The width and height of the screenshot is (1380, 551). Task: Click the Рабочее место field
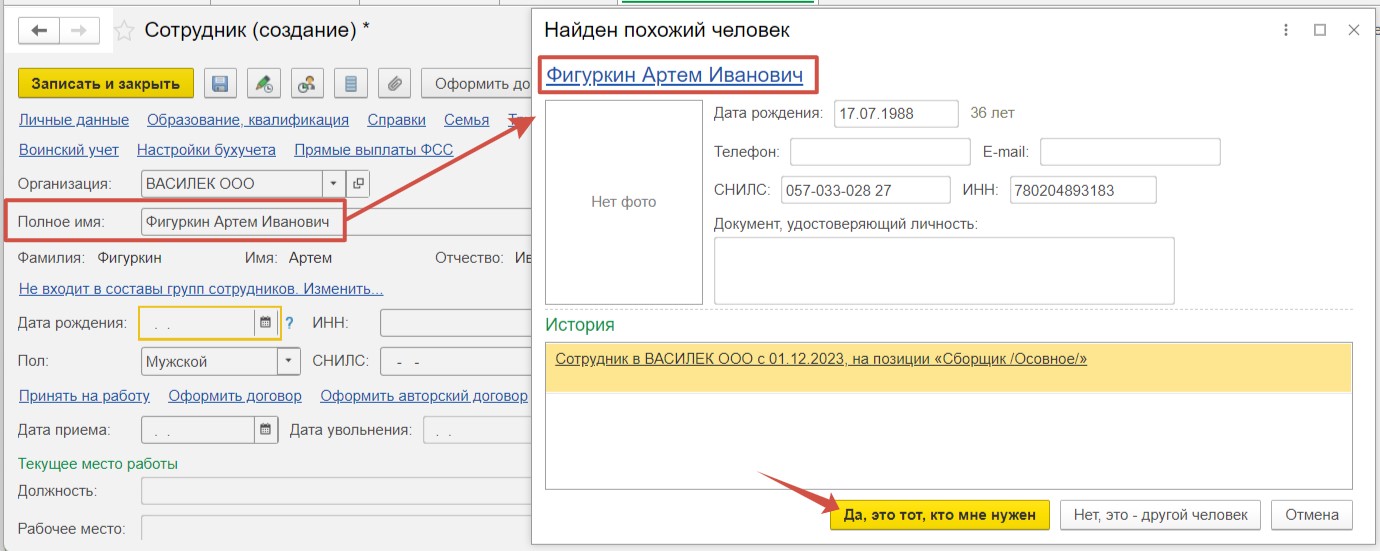pyautogui.click(x=337, y=528)
